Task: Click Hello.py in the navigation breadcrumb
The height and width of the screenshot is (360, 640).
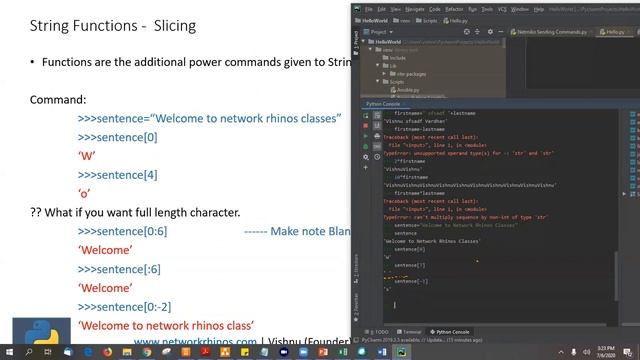Action: [x=456, y=21]
